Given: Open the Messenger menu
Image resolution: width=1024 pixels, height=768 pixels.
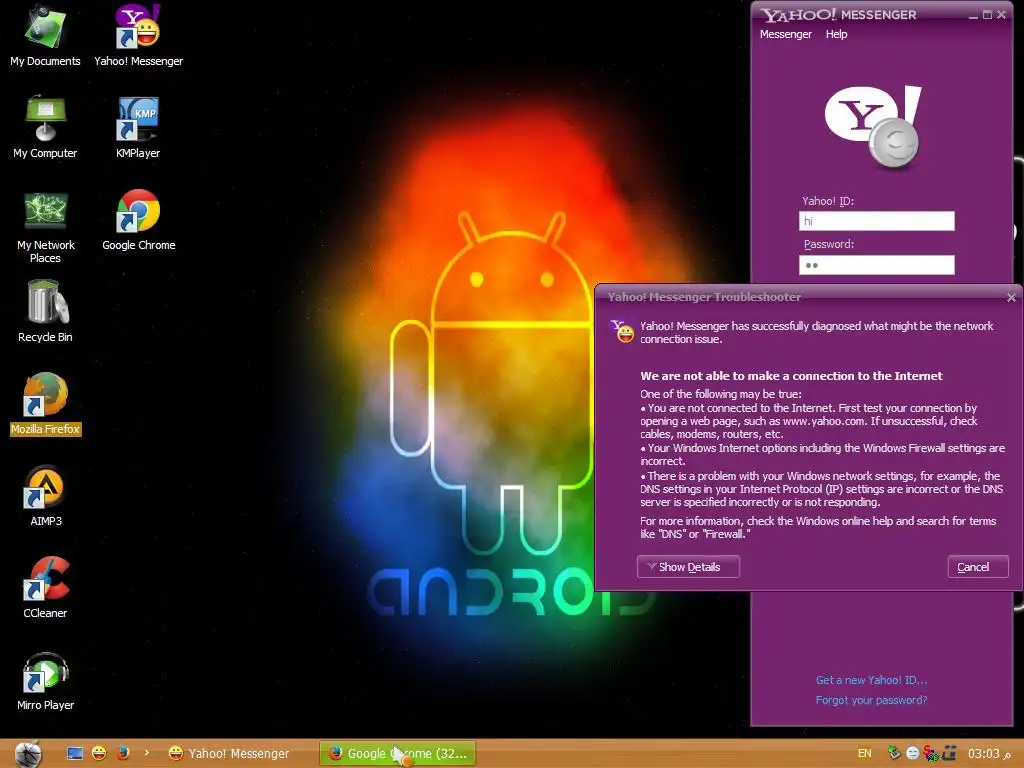Looking at the screenshot, I should (785, 34).
